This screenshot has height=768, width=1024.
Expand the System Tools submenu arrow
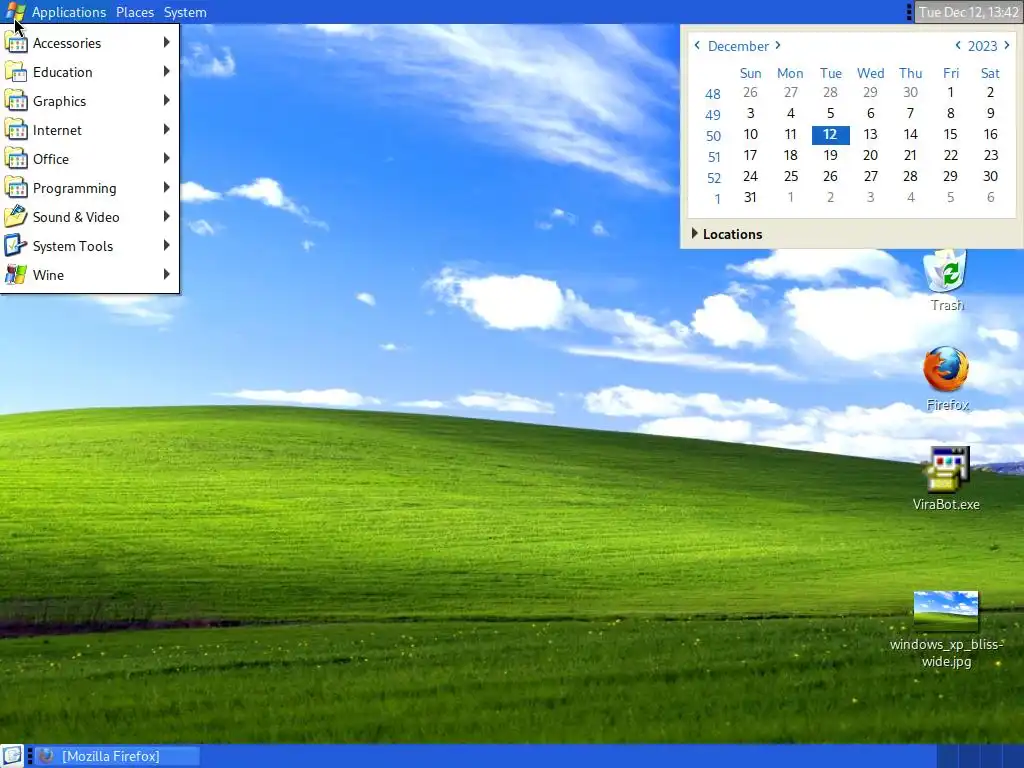tap(167, 246)
